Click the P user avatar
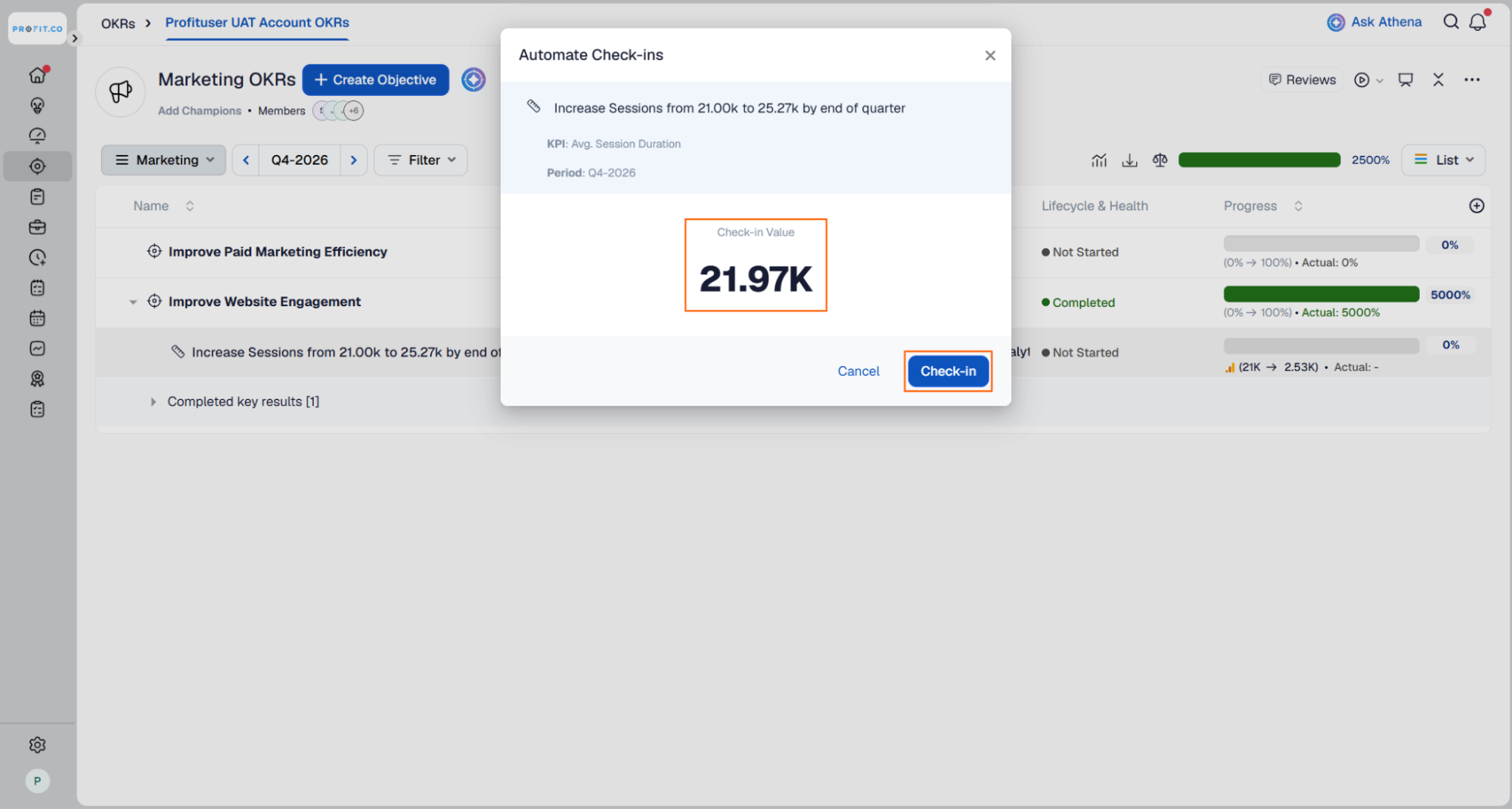This screenshot has width=1512, height=809. pyautogui.click(x=37, y=781)
